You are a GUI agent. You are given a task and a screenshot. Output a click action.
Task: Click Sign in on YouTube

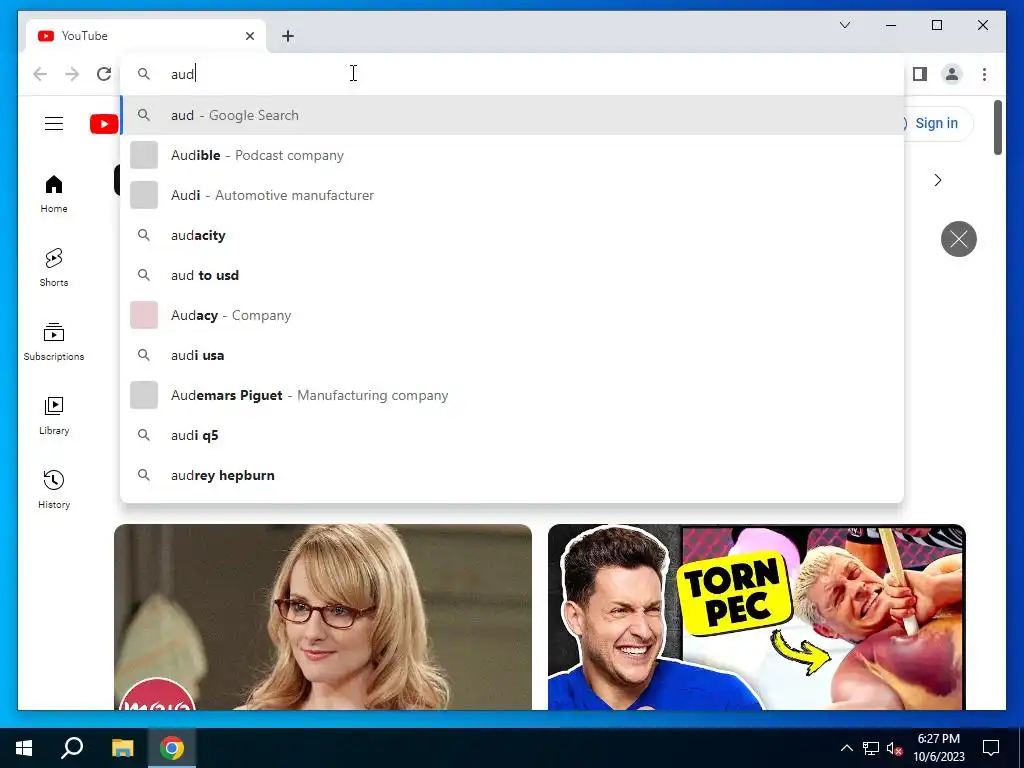coord(936,123)
